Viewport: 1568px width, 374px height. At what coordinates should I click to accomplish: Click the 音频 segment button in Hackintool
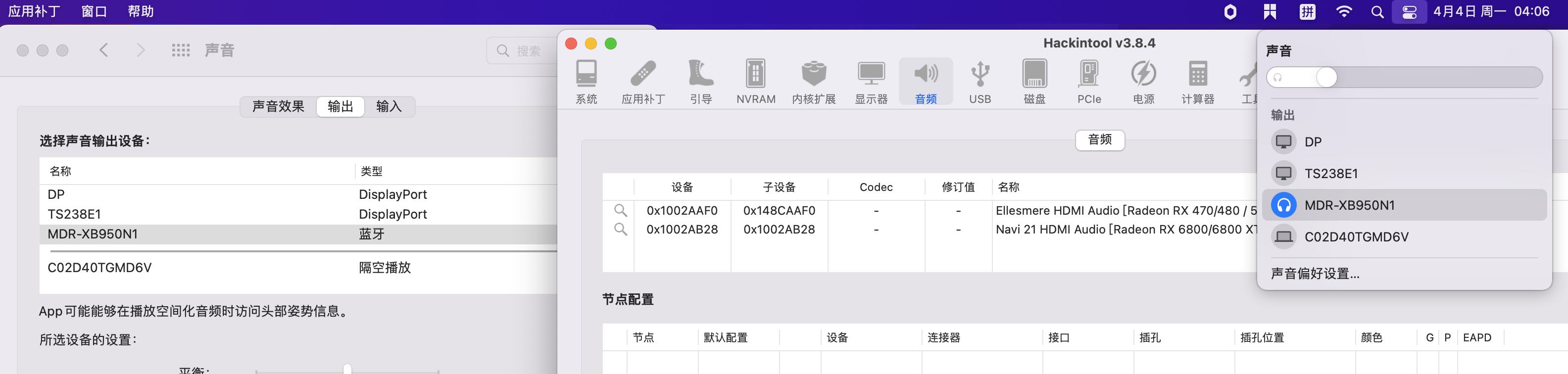click(1099, 140)
